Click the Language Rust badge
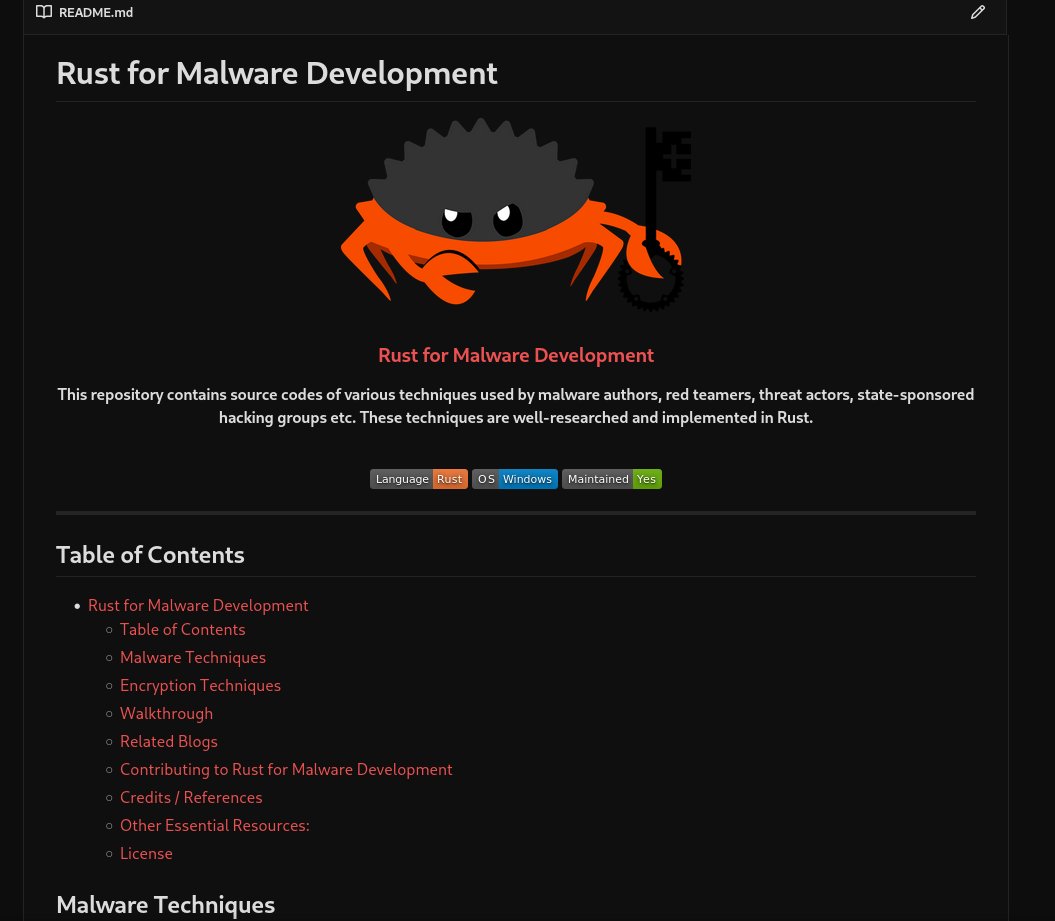Screen dimensions: 1055x921 point(419,479)
